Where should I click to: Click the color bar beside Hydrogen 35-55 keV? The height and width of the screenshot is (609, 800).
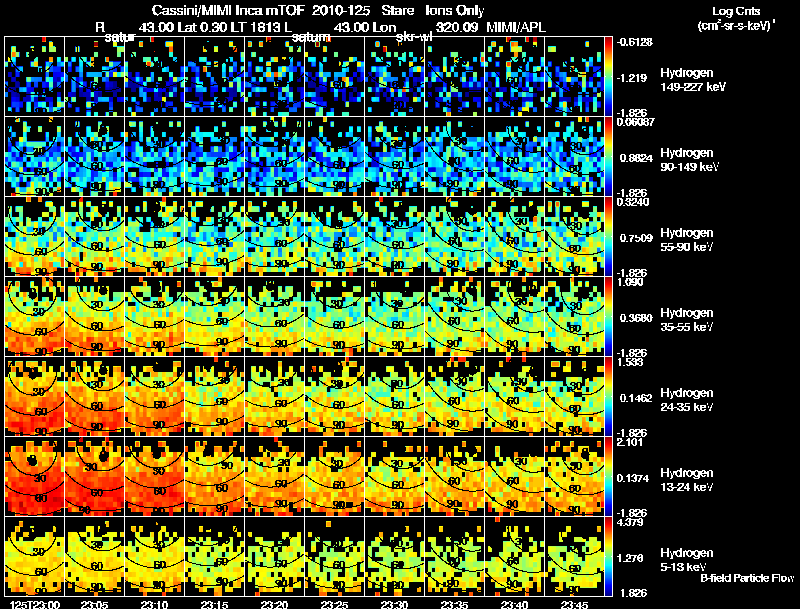(x=608, y=317)
